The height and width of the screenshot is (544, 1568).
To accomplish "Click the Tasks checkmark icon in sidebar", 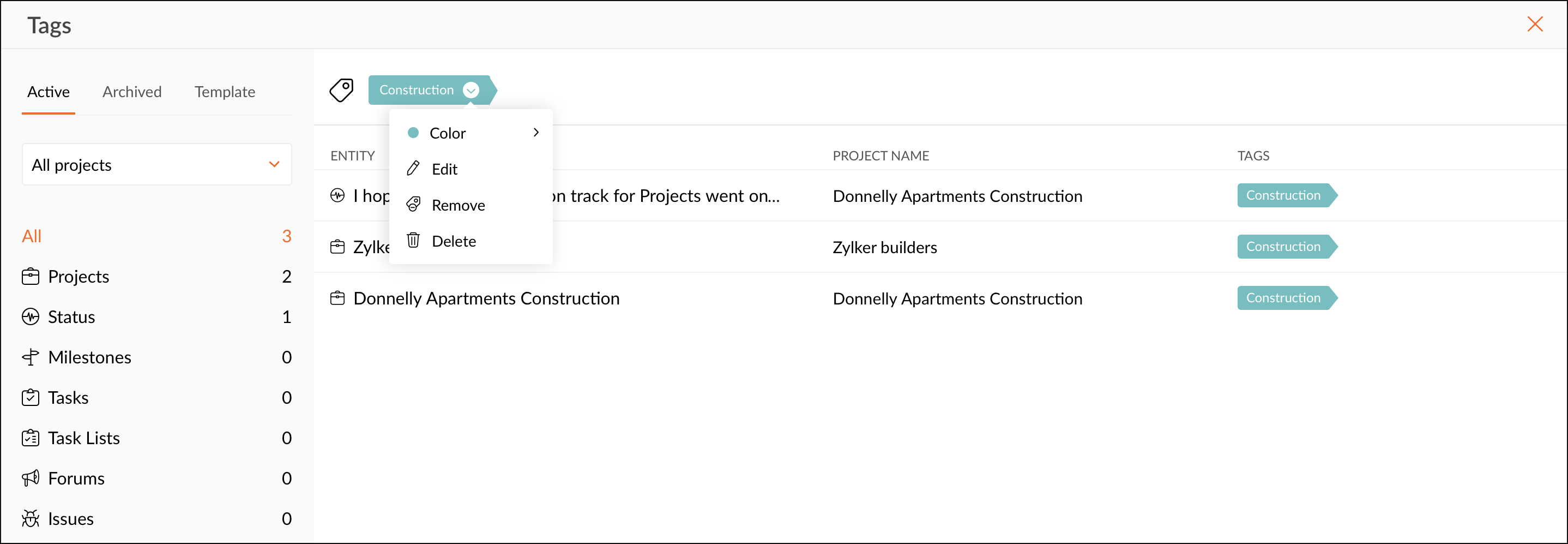I will point(31,398).
